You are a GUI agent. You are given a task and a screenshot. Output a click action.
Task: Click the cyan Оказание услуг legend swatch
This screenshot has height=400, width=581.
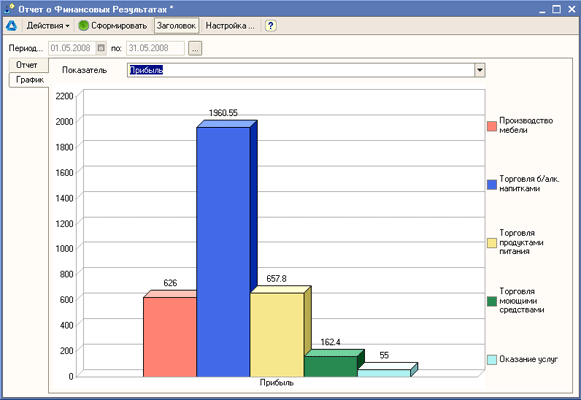(x=492, y=360)
